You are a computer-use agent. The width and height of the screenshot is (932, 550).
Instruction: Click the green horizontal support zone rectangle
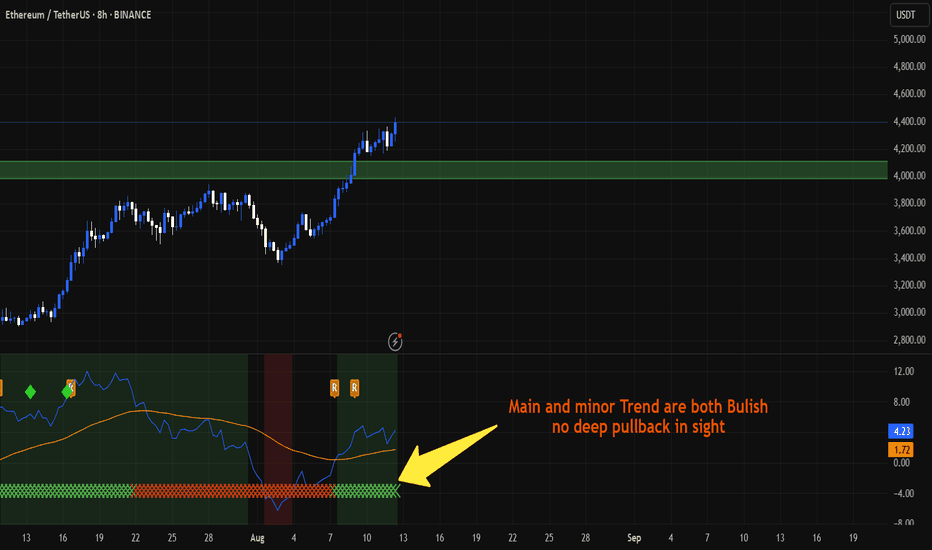(x=443, y=170)
